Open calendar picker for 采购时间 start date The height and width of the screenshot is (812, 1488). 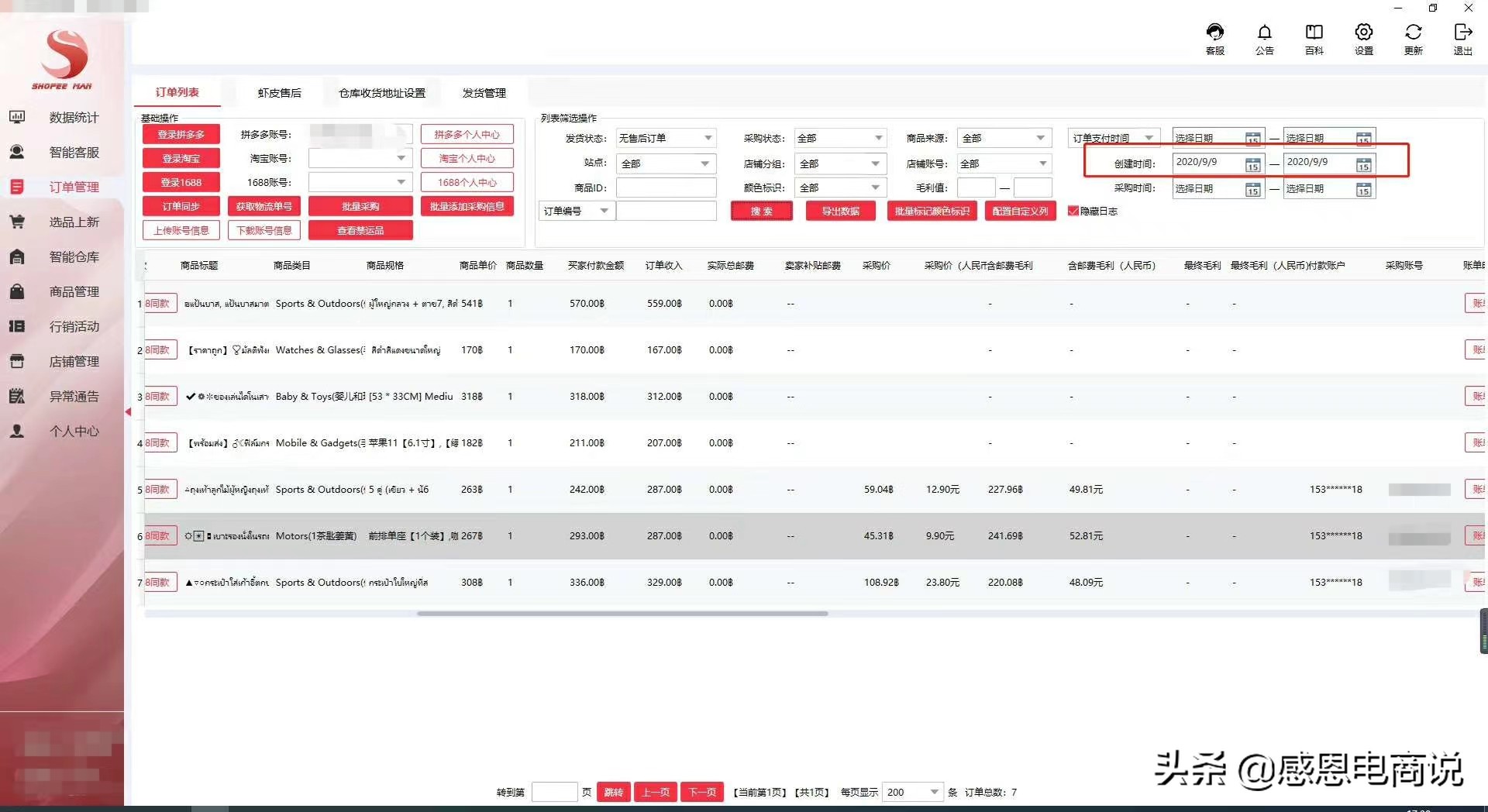coord(1253,188)
